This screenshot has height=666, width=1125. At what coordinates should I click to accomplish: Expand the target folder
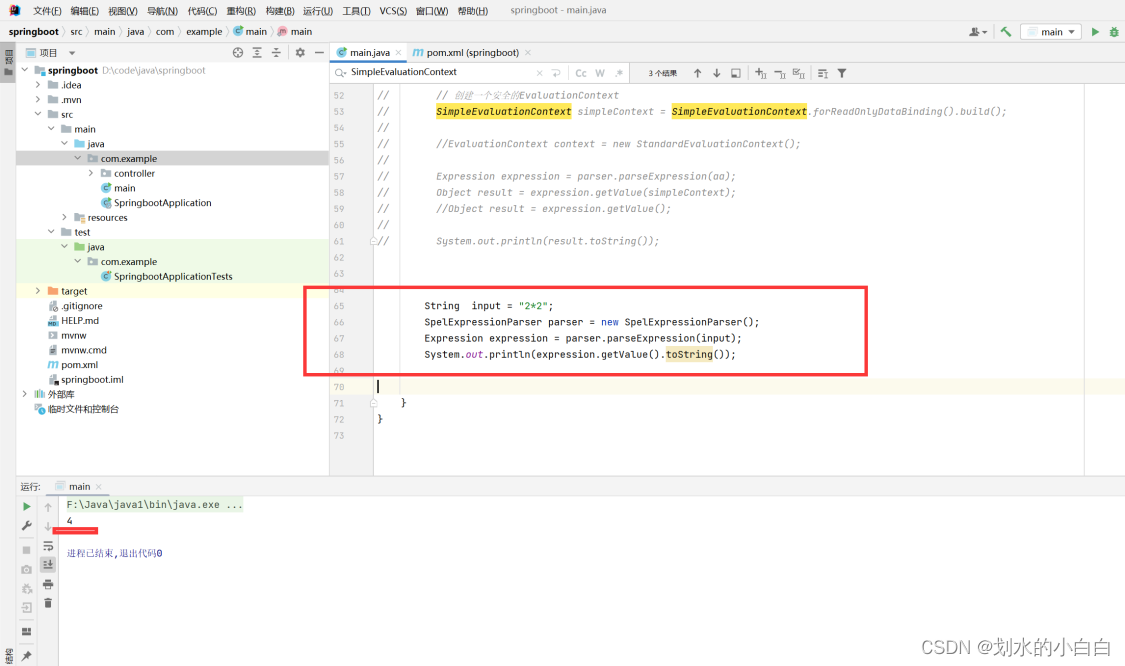click(38, 291)
